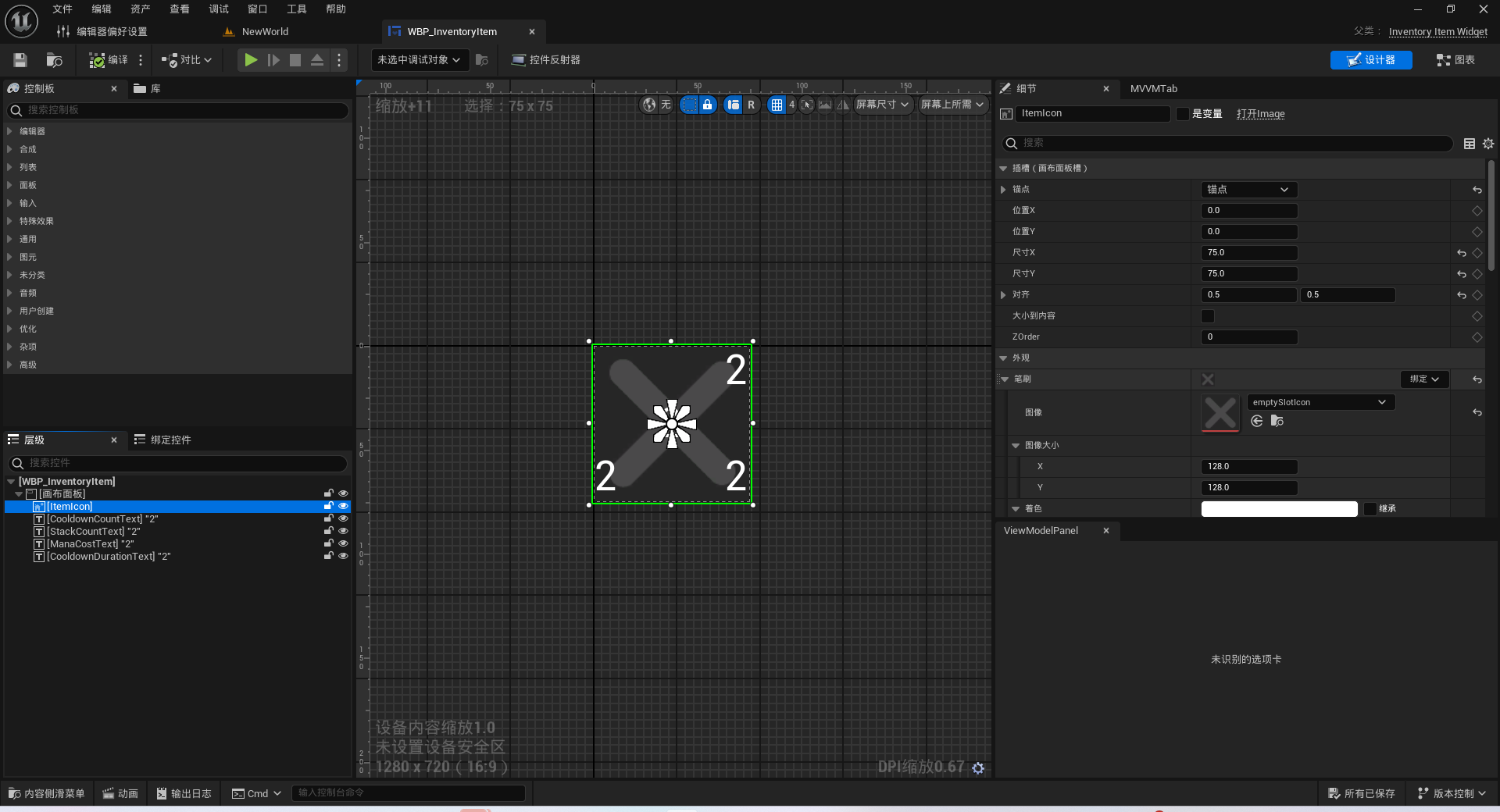Switch to 设计器 designer mode
Image resolution: width=1500 pixels, height=812 pixels.
pos(1371,60)
